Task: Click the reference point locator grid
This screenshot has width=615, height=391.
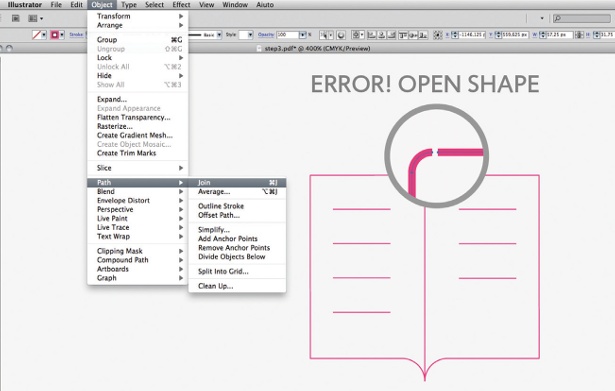Action: pos(437,35)
